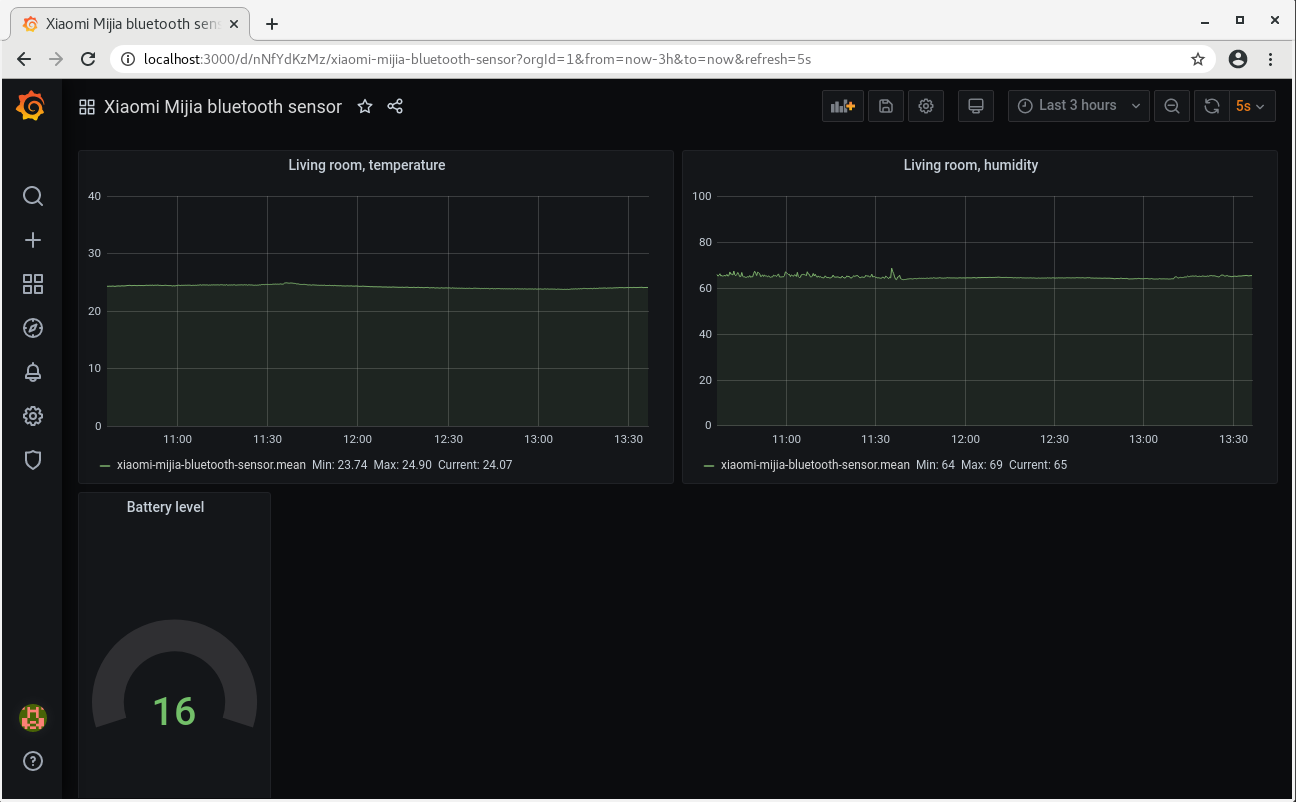
Task: Zoom out time range with magnifier icon
Action: pos(1172,106)
